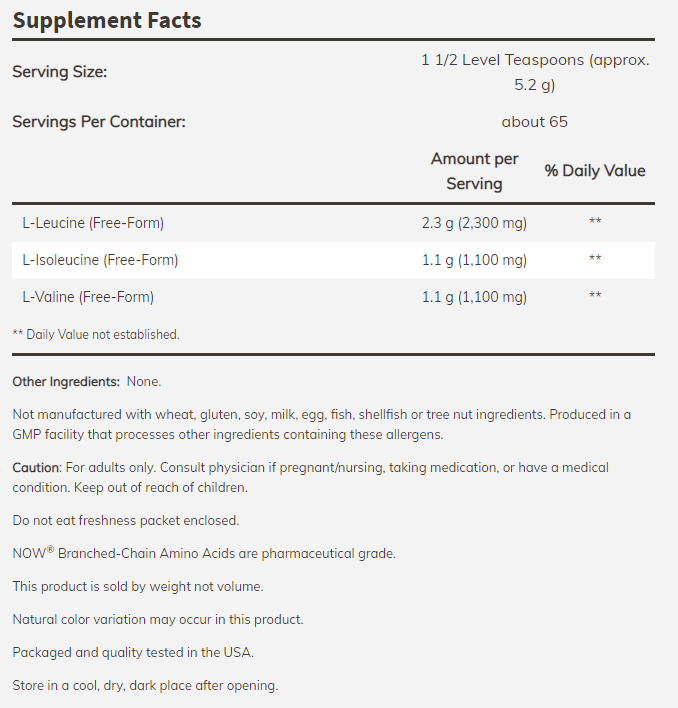The height and width of the screenshot is (708, 678).
Task: Click the L-Isoleucine 1.1 g amount
Action: tap(474, 260)
